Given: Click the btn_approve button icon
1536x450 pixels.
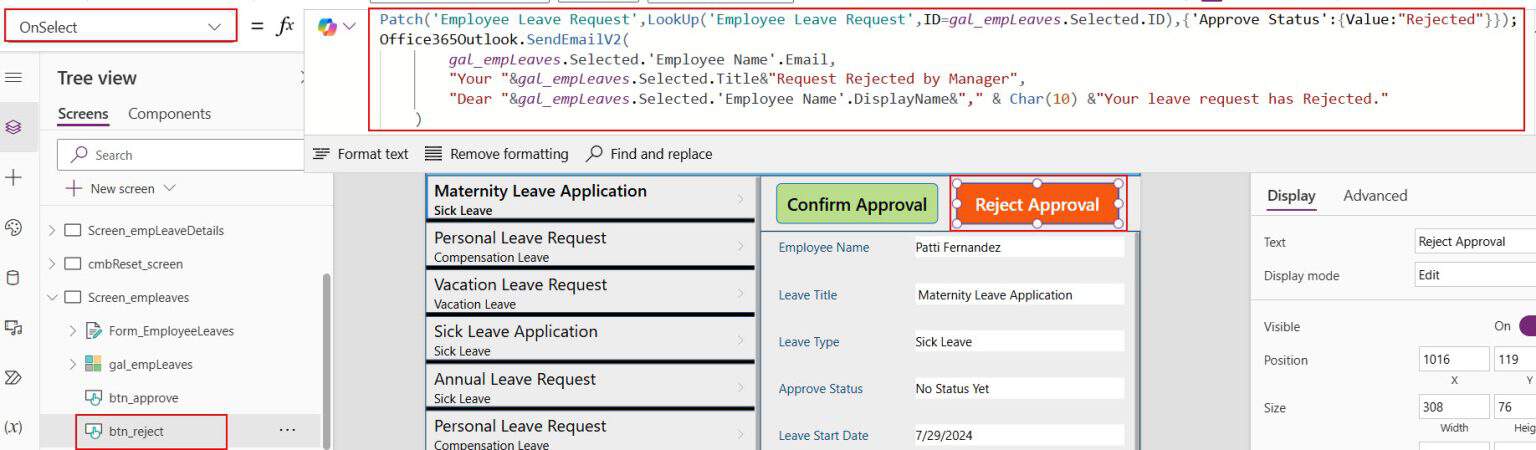Looking at the screenshot, I should click(x=94, y=398).
